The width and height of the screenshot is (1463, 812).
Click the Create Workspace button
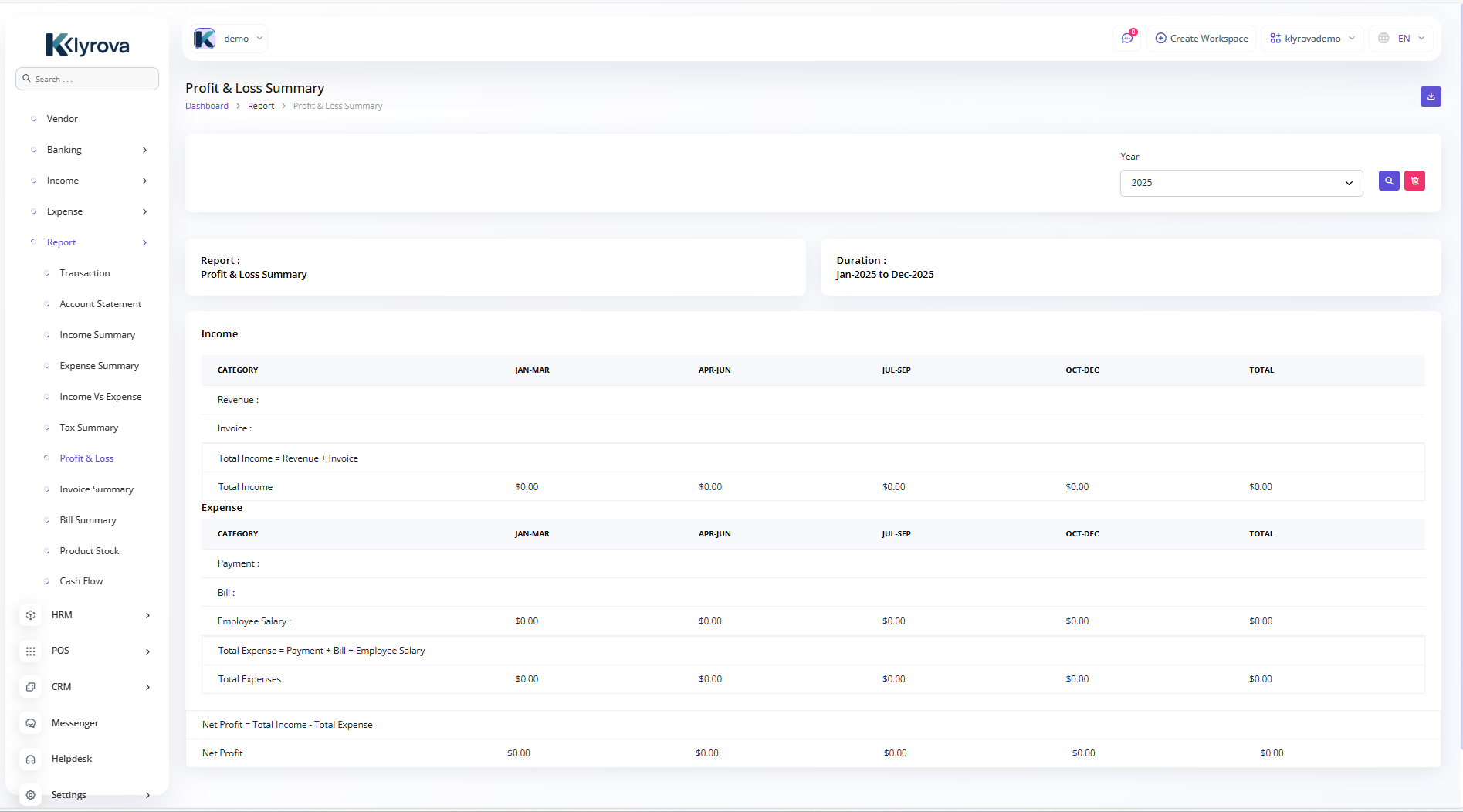pyautogui.click(x=1201, y=39)
